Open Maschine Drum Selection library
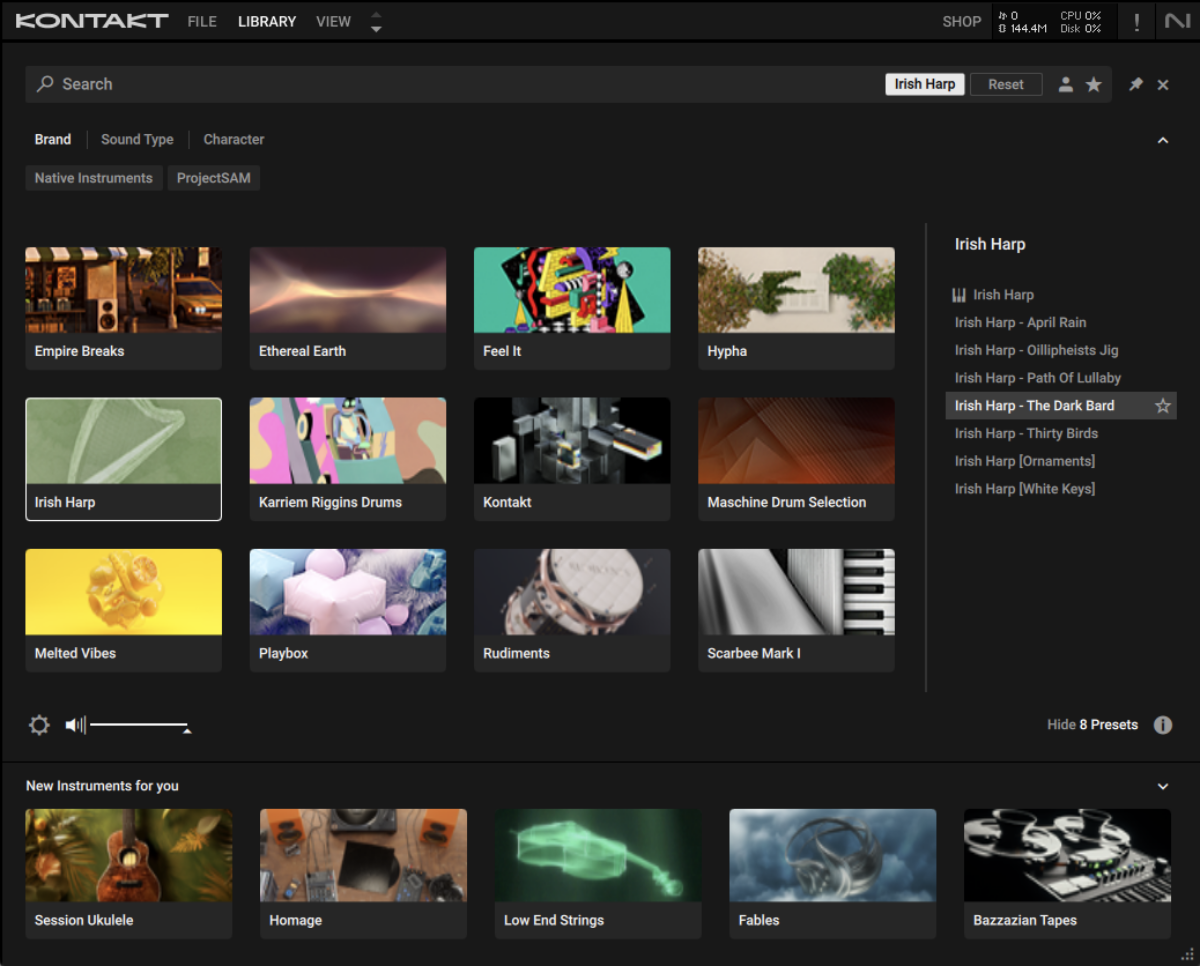 [796, 460]
